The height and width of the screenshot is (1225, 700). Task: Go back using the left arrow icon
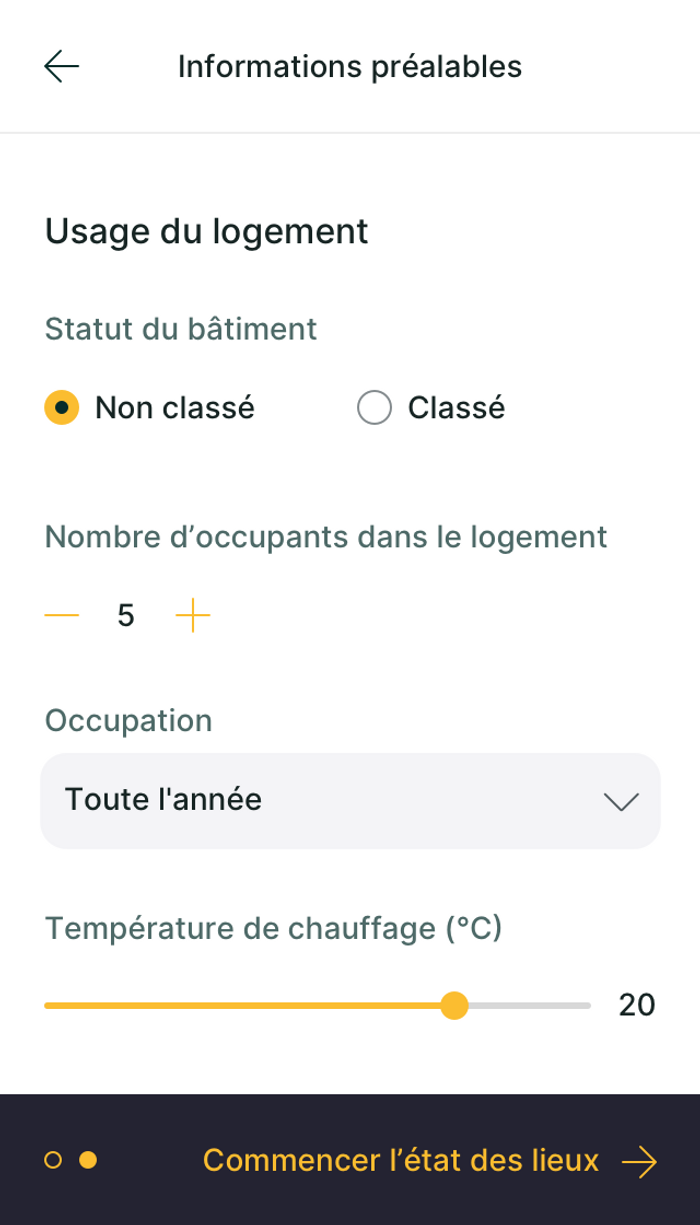tap(61, 67)
